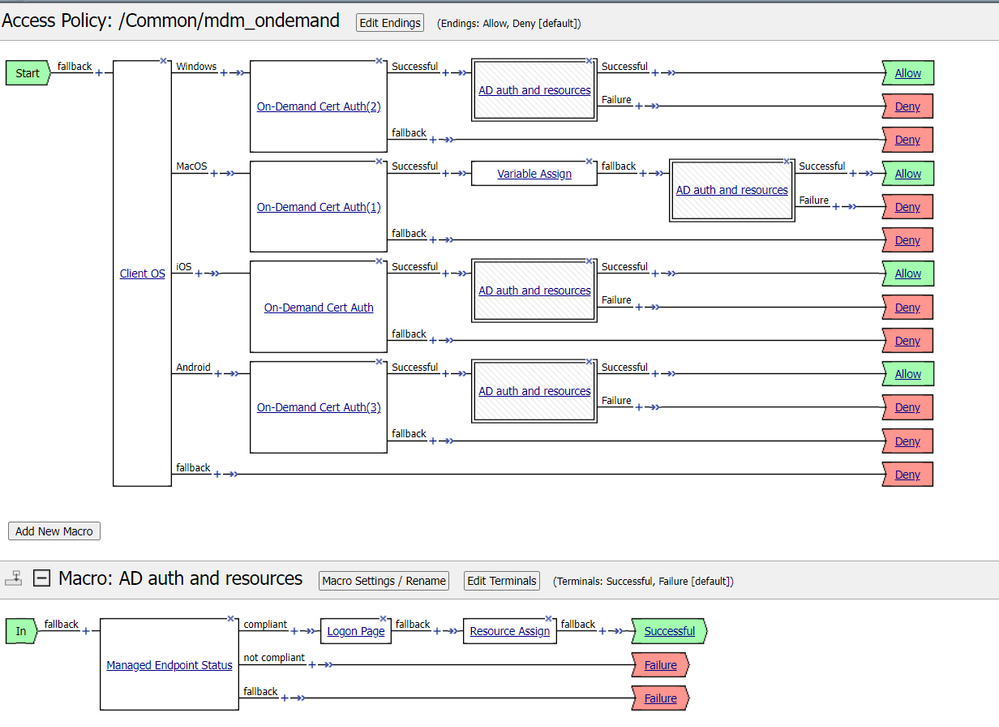This screenshot has height=727, width=999.
Task: Remove On-Demand Cert Auth(2) using its X
Action: (380, 61)
